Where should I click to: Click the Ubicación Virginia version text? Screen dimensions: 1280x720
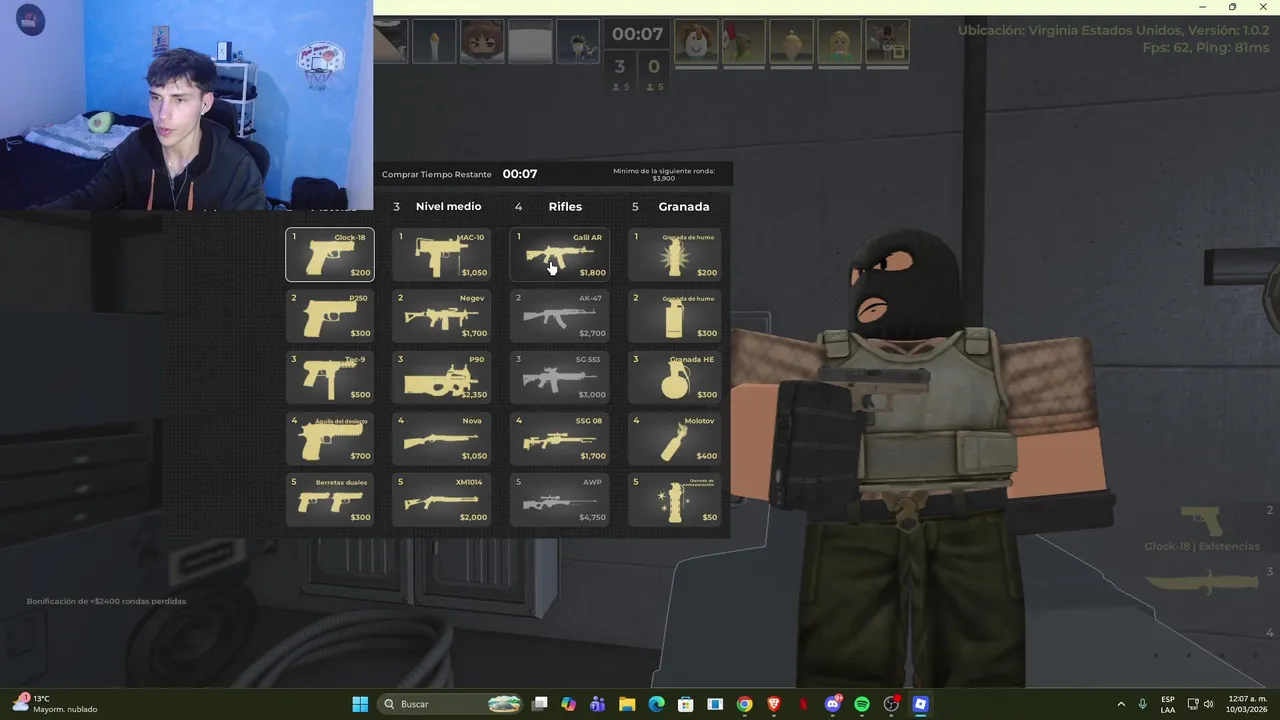coord(1113,30)
